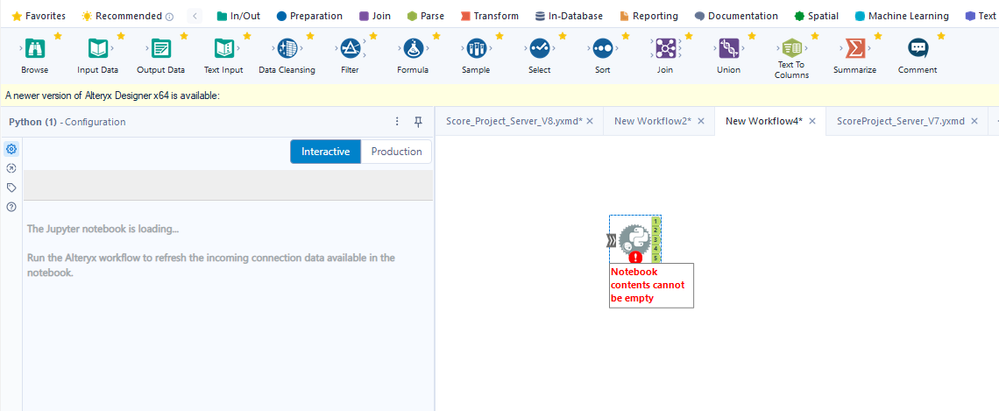Toggle favorite star on Input Data tool
999x411 pixels.
point(121,36)
